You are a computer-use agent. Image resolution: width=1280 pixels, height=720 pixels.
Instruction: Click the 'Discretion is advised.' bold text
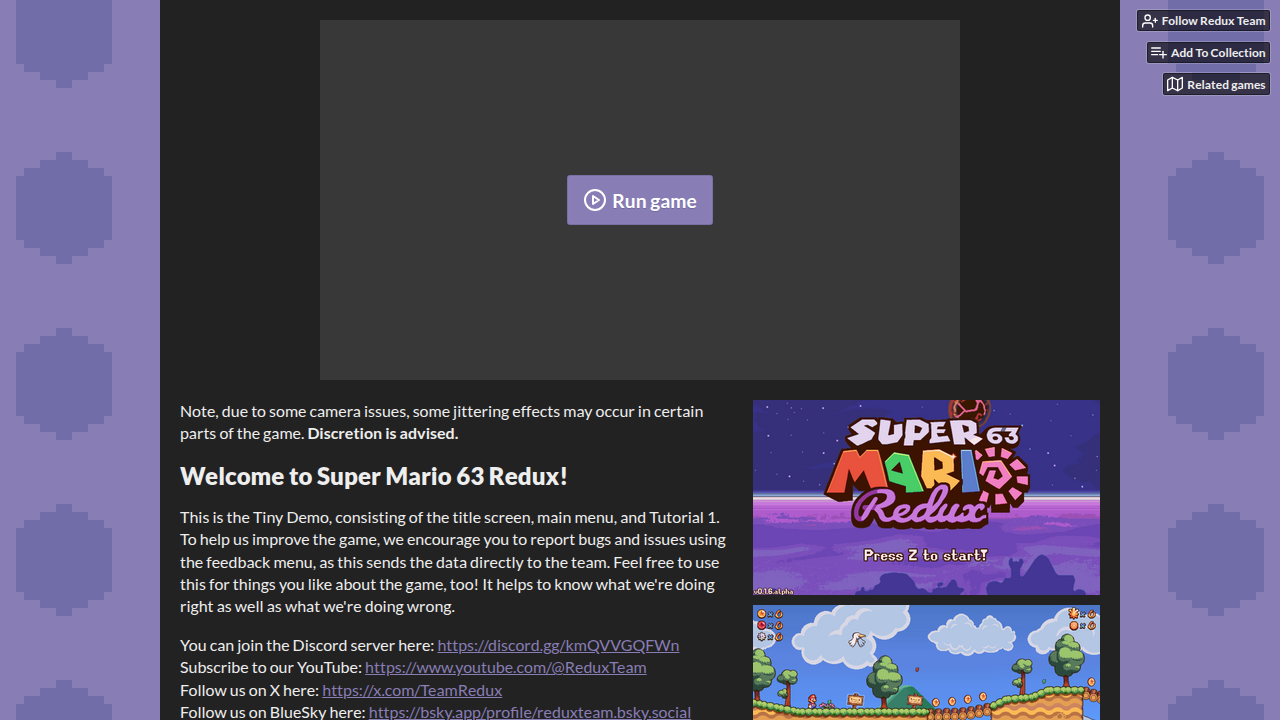tap(383, 433)
